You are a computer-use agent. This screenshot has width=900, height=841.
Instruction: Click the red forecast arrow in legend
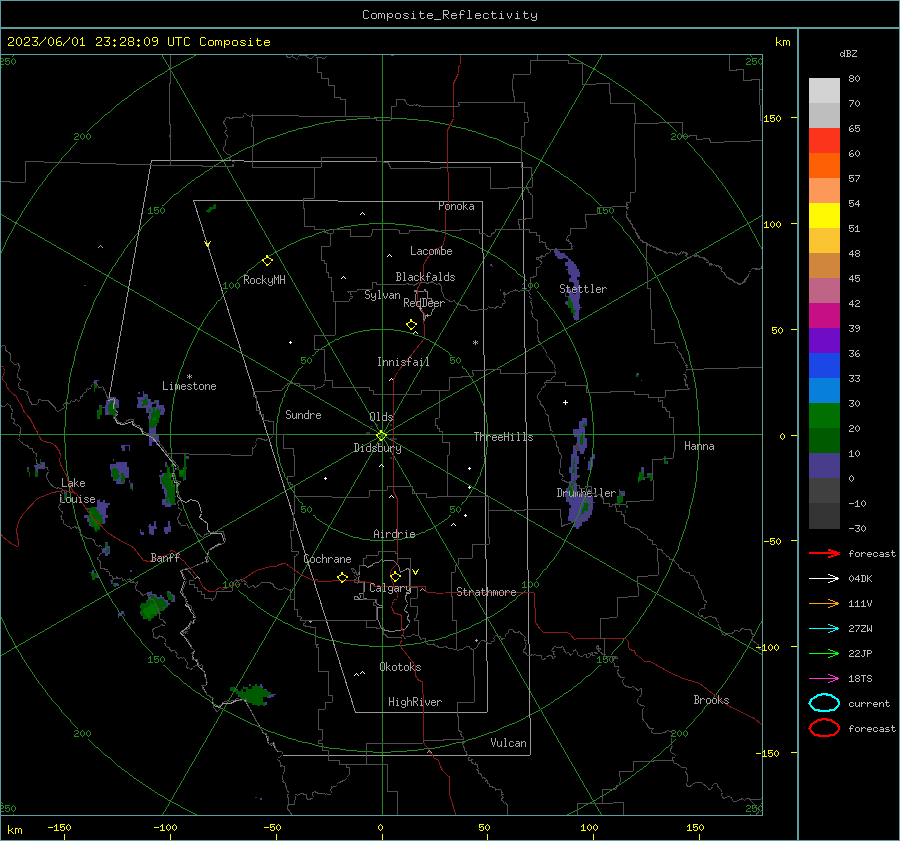click(824, 553)
